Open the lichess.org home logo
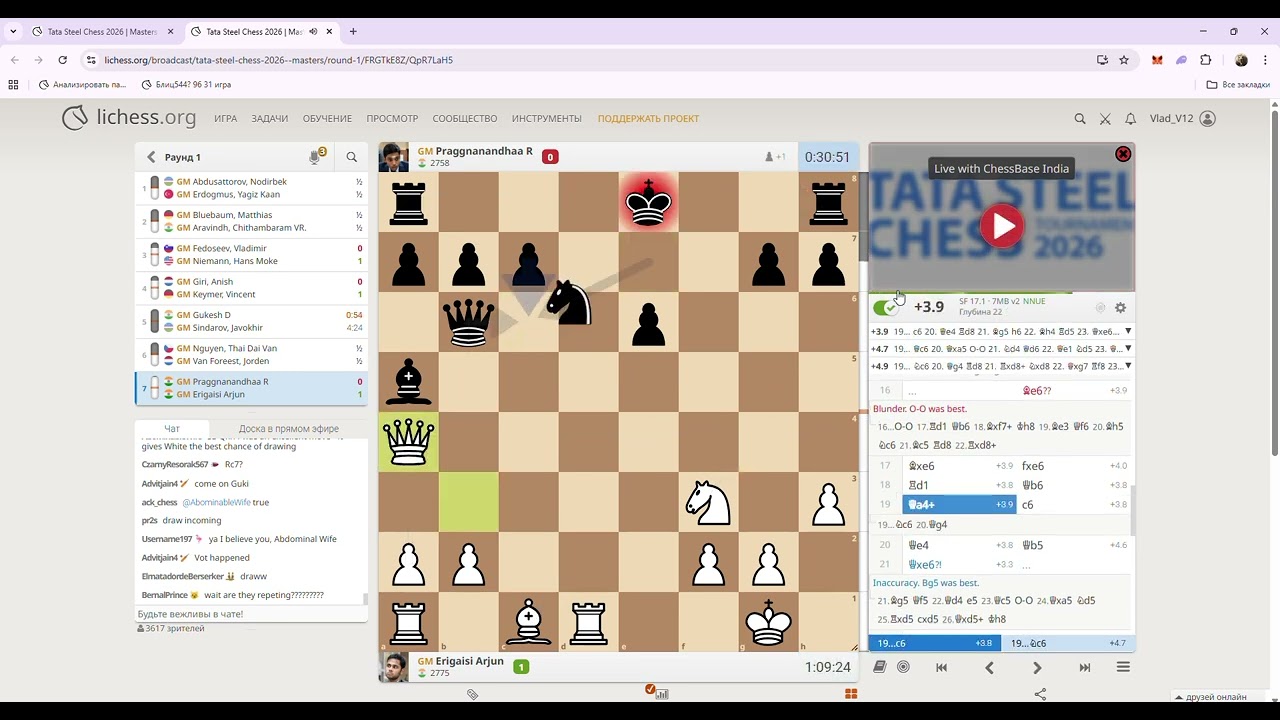 click(129, 118)
